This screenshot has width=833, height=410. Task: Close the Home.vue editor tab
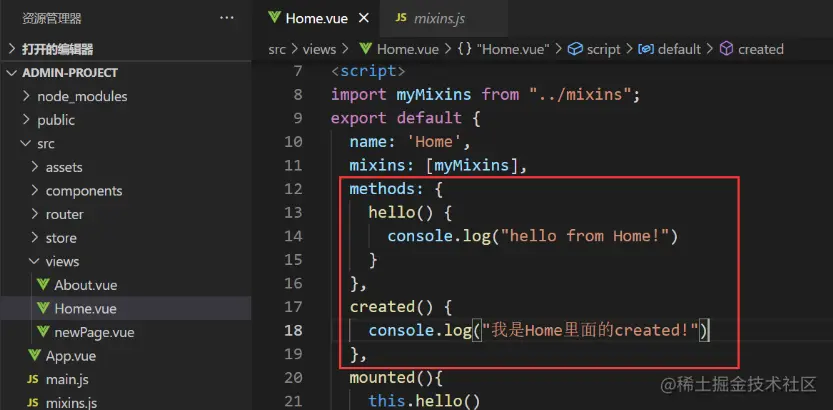pos(364,18)
